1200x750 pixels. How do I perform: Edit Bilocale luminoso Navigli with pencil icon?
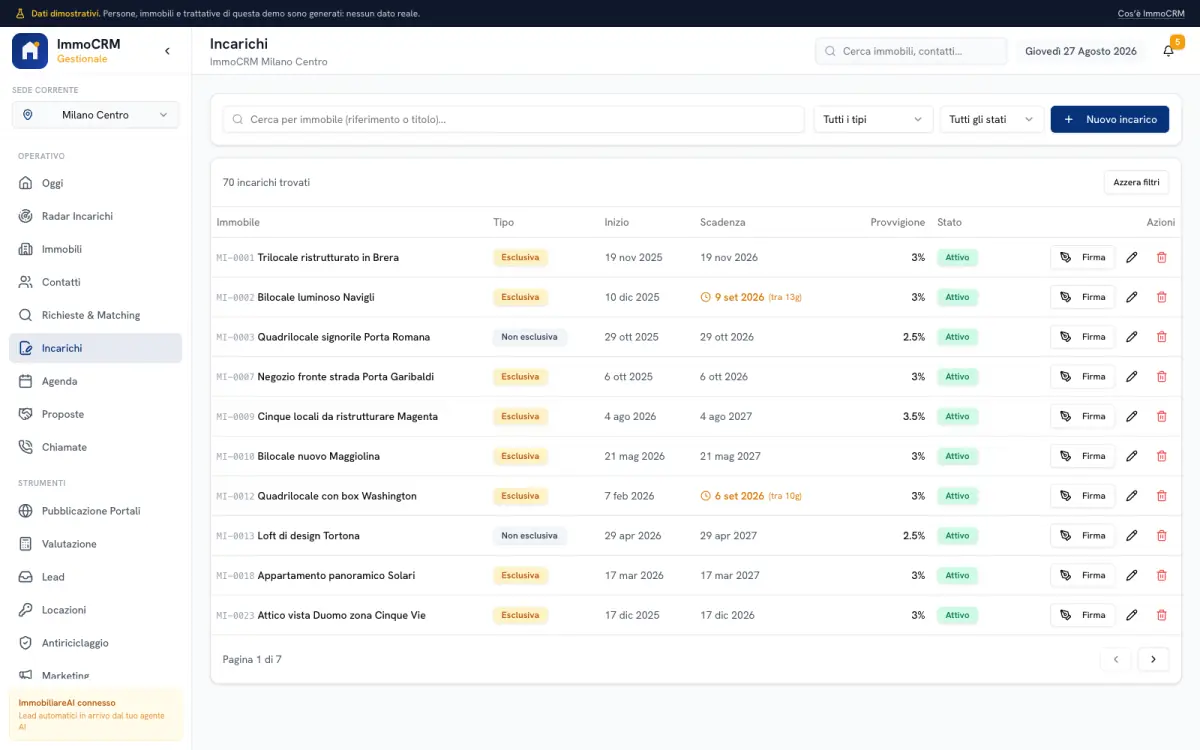point(1132,297)
